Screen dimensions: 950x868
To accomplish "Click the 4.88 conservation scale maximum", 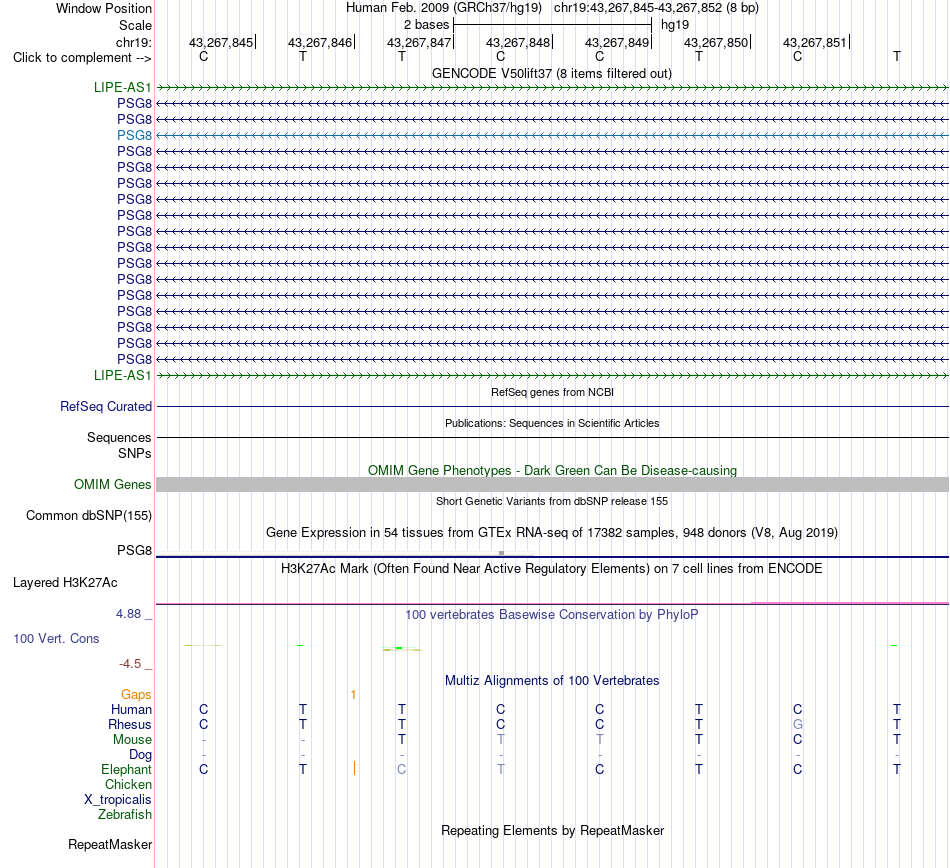I will pyautogui.click(x=128, y=614).
